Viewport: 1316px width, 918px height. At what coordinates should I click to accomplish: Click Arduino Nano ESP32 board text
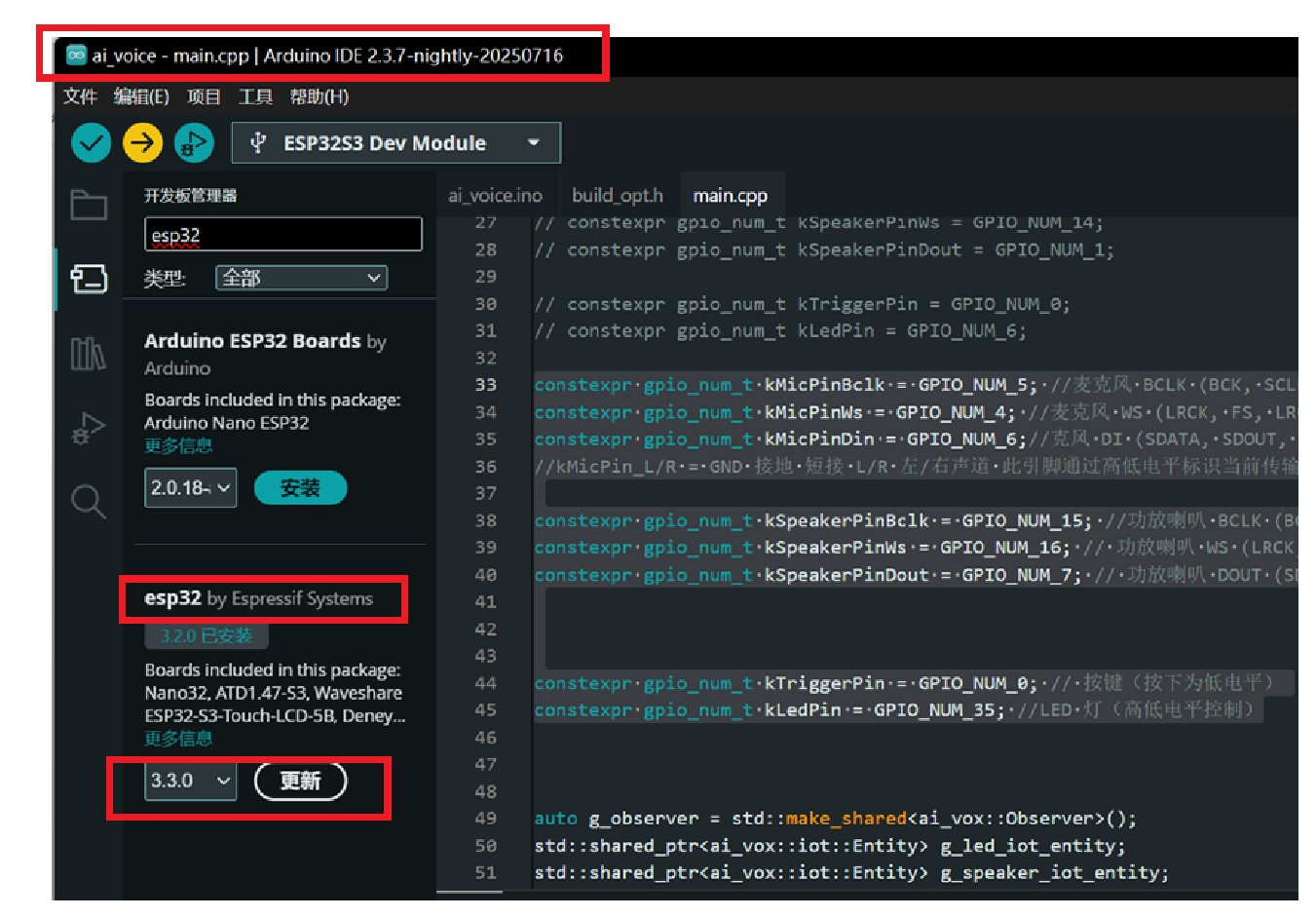tap(226, 423)
